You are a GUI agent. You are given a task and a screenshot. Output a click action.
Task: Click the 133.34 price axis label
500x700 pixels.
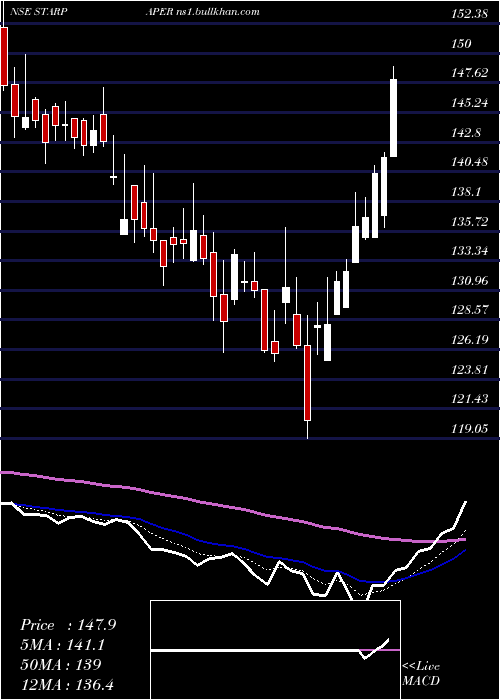470,251
